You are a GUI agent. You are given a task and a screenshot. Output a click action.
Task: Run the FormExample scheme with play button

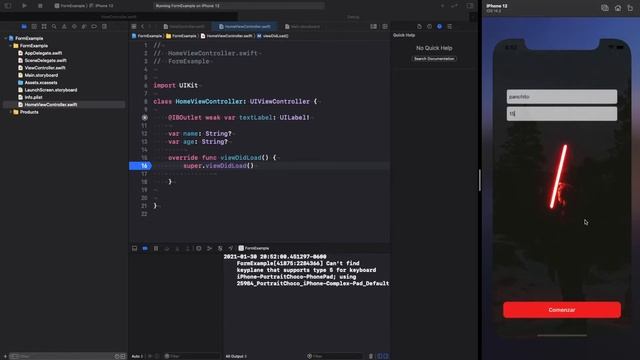(x=24, y=6)
